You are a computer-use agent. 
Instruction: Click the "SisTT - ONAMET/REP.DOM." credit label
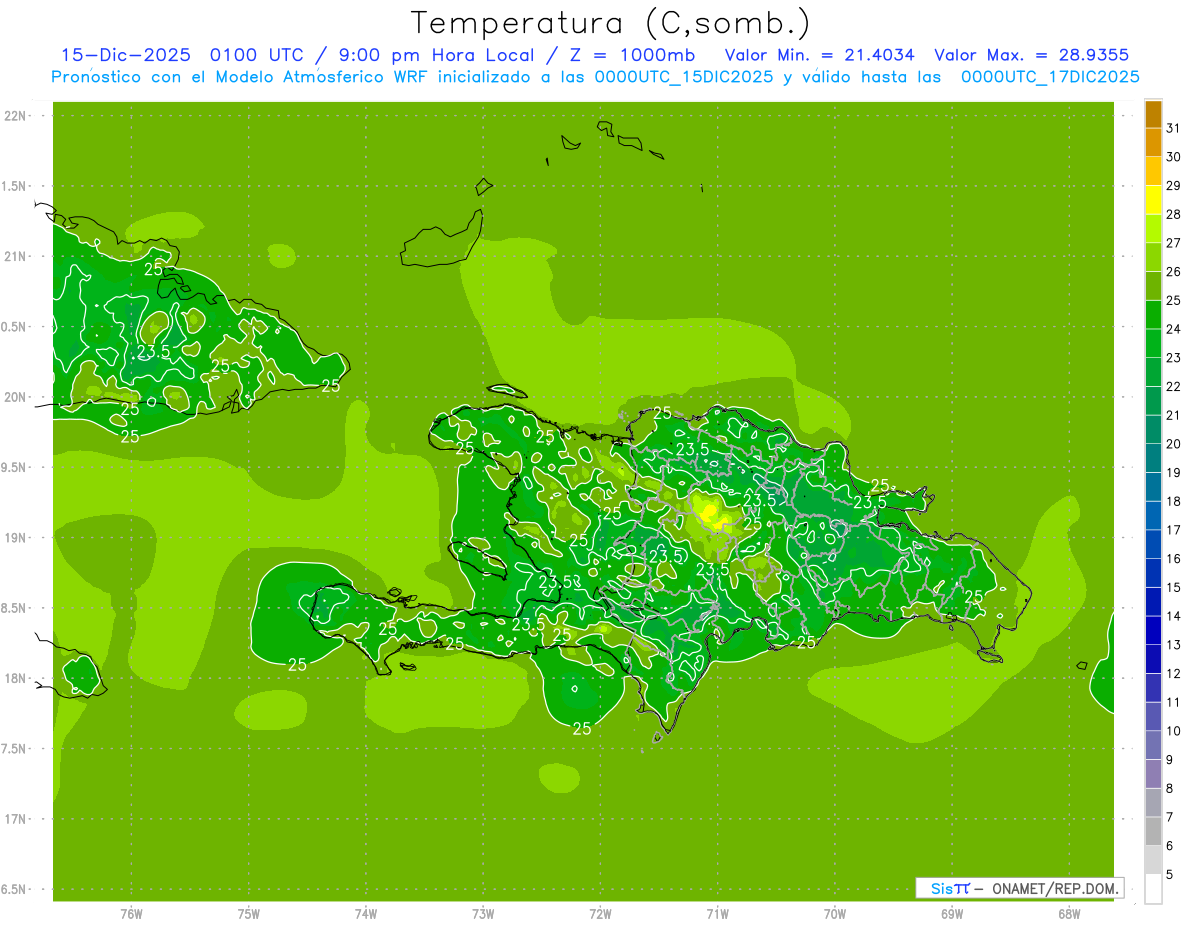1019,888
